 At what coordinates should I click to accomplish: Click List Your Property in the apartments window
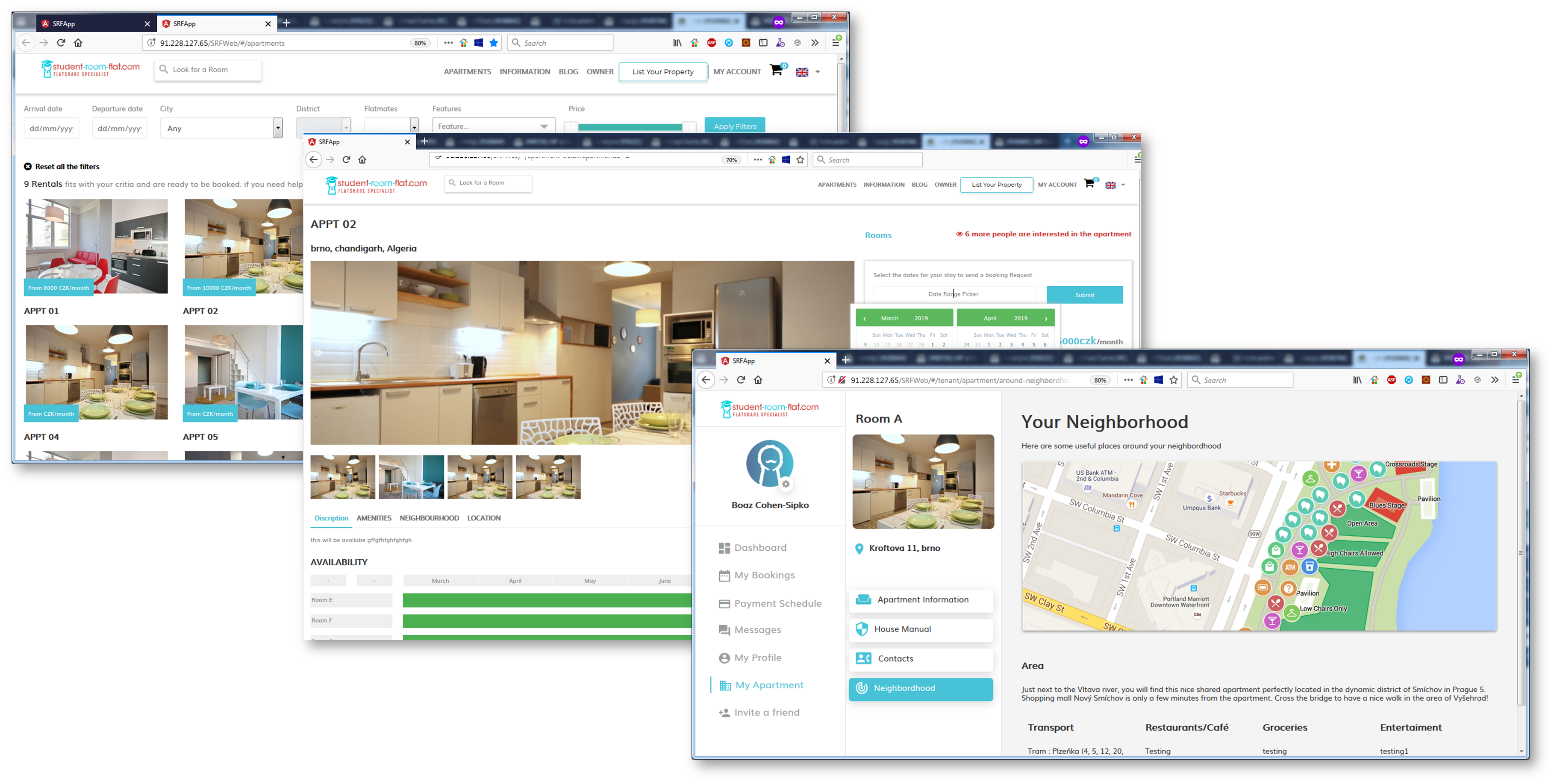pos(663,72)
